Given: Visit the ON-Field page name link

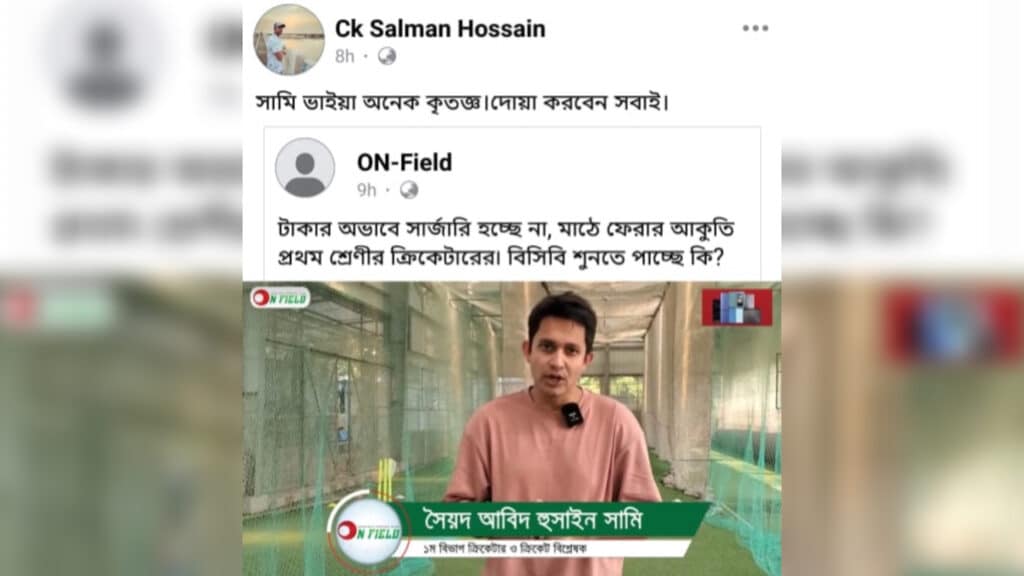Looking at the screenshot, I should (404, 162).
